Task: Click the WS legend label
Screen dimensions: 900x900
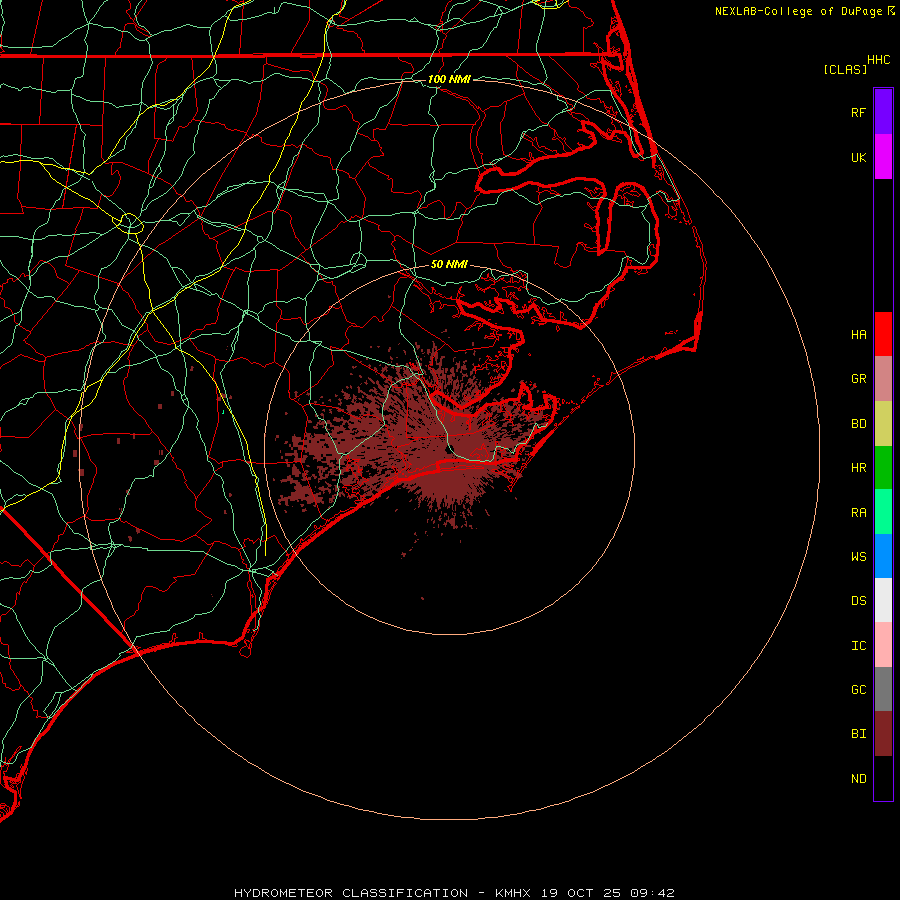Action: [x=859, y=556]
